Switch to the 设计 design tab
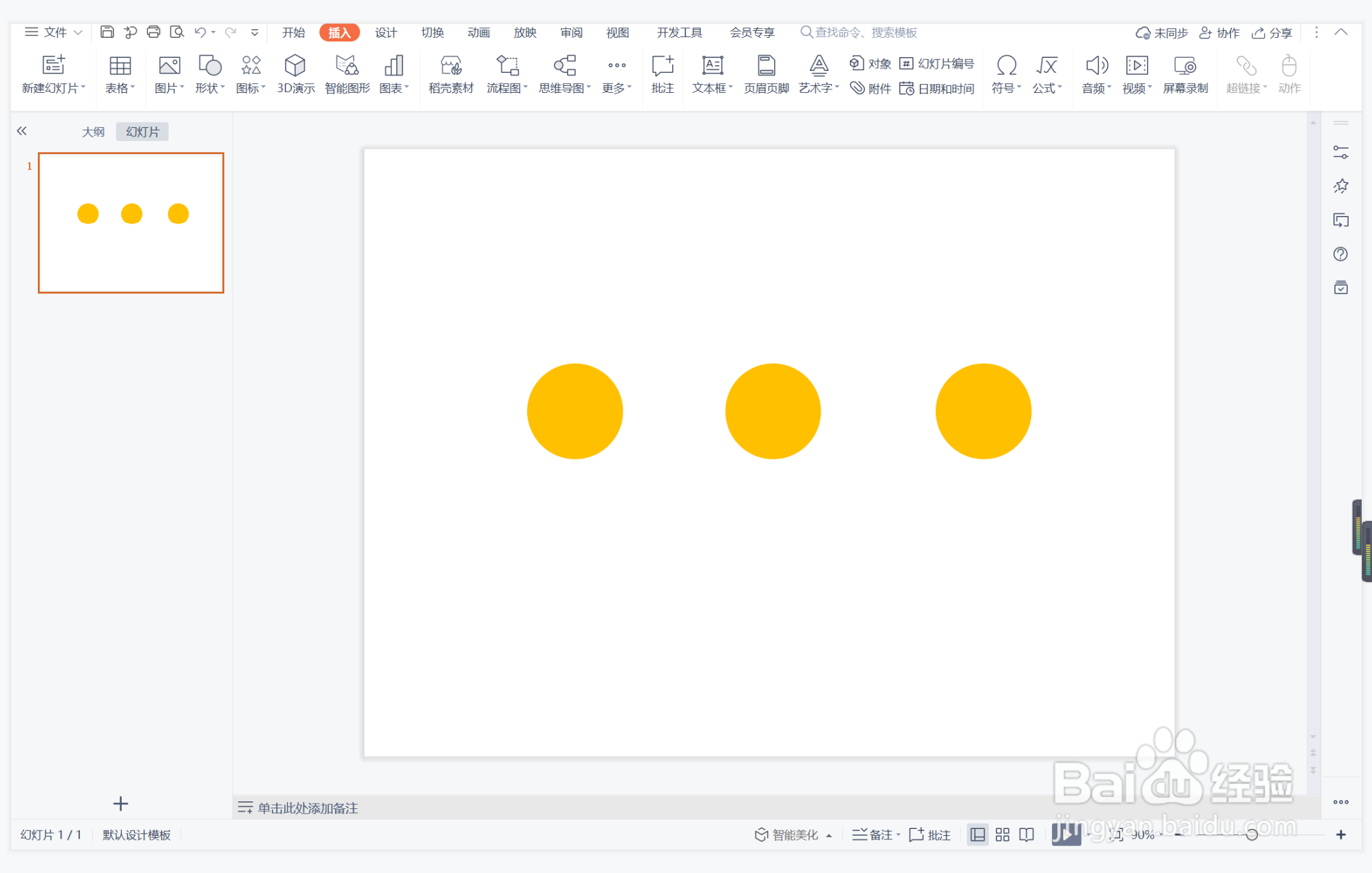This screenshot has width=1372, height=873. (385, 32)
